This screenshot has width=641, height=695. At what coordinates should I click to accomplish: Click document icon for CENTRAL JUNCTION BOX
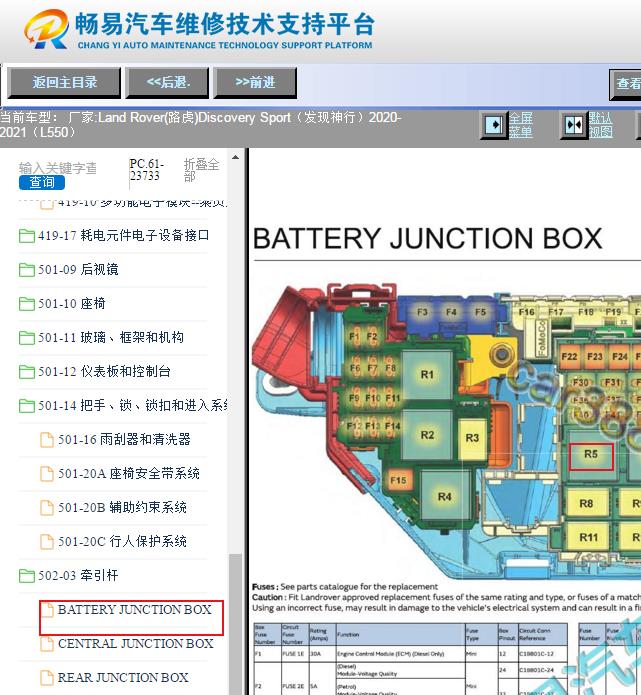(47, 644)
